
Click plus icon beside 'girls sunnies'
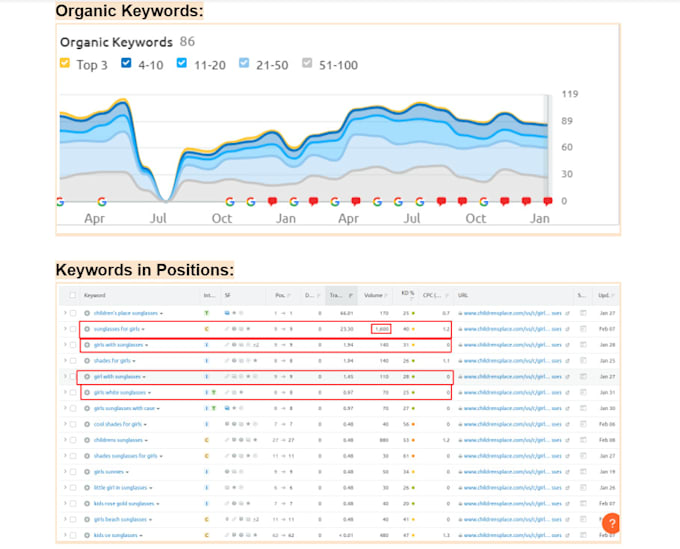tap(87, 472)
